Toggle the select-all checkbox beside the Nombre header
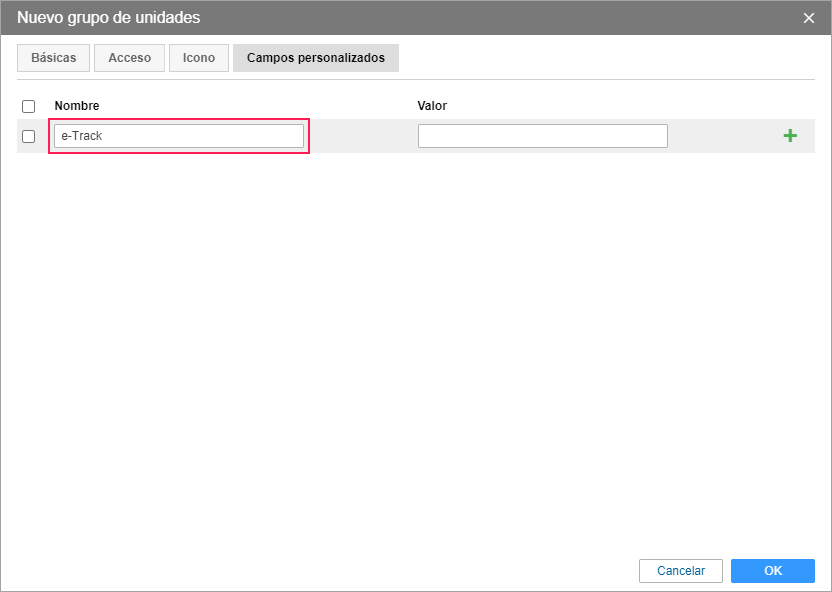Image resolution: width=832 pixels, height=592 pixels. click(x=29, y=106)
